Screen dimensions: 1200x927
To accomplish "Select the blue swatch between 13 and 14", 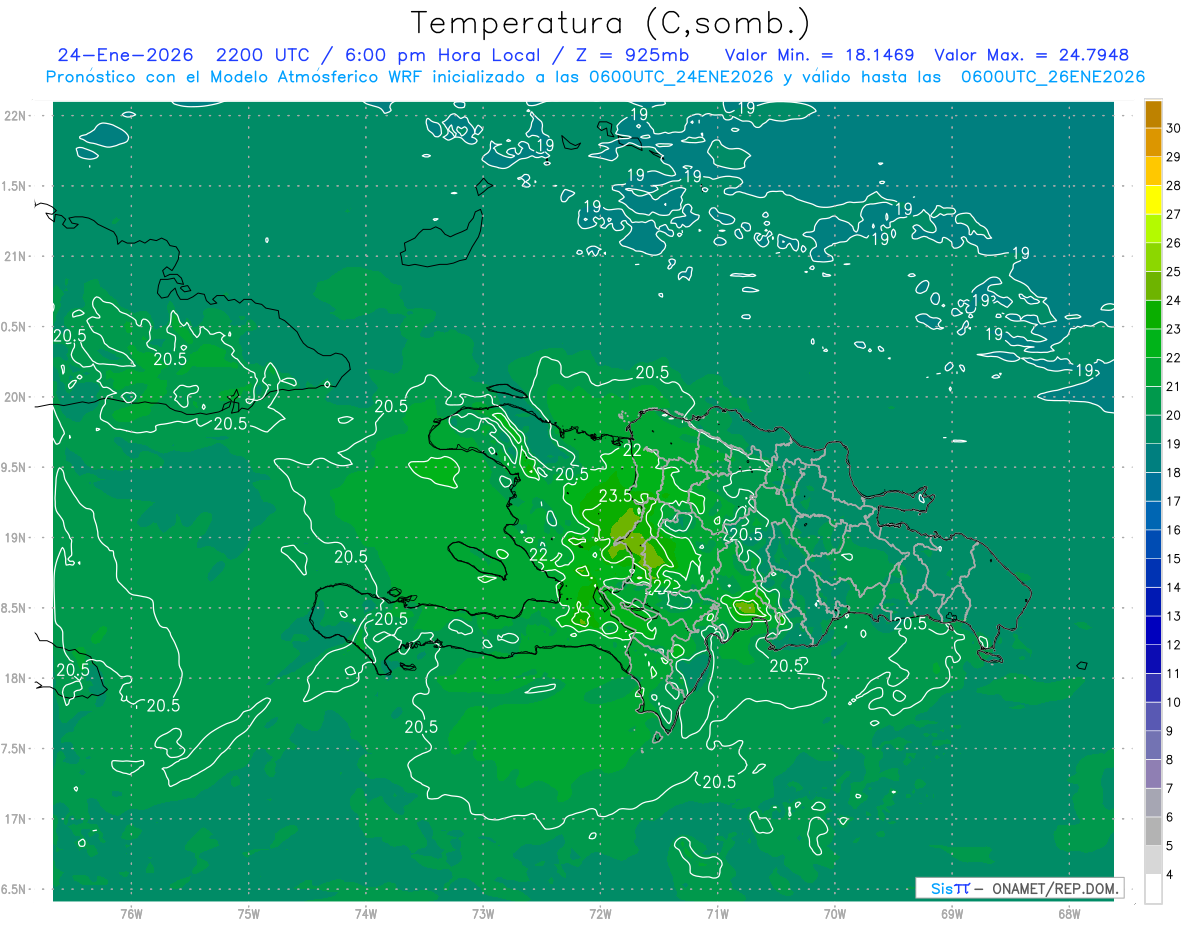I will [x=1153, y=602].
